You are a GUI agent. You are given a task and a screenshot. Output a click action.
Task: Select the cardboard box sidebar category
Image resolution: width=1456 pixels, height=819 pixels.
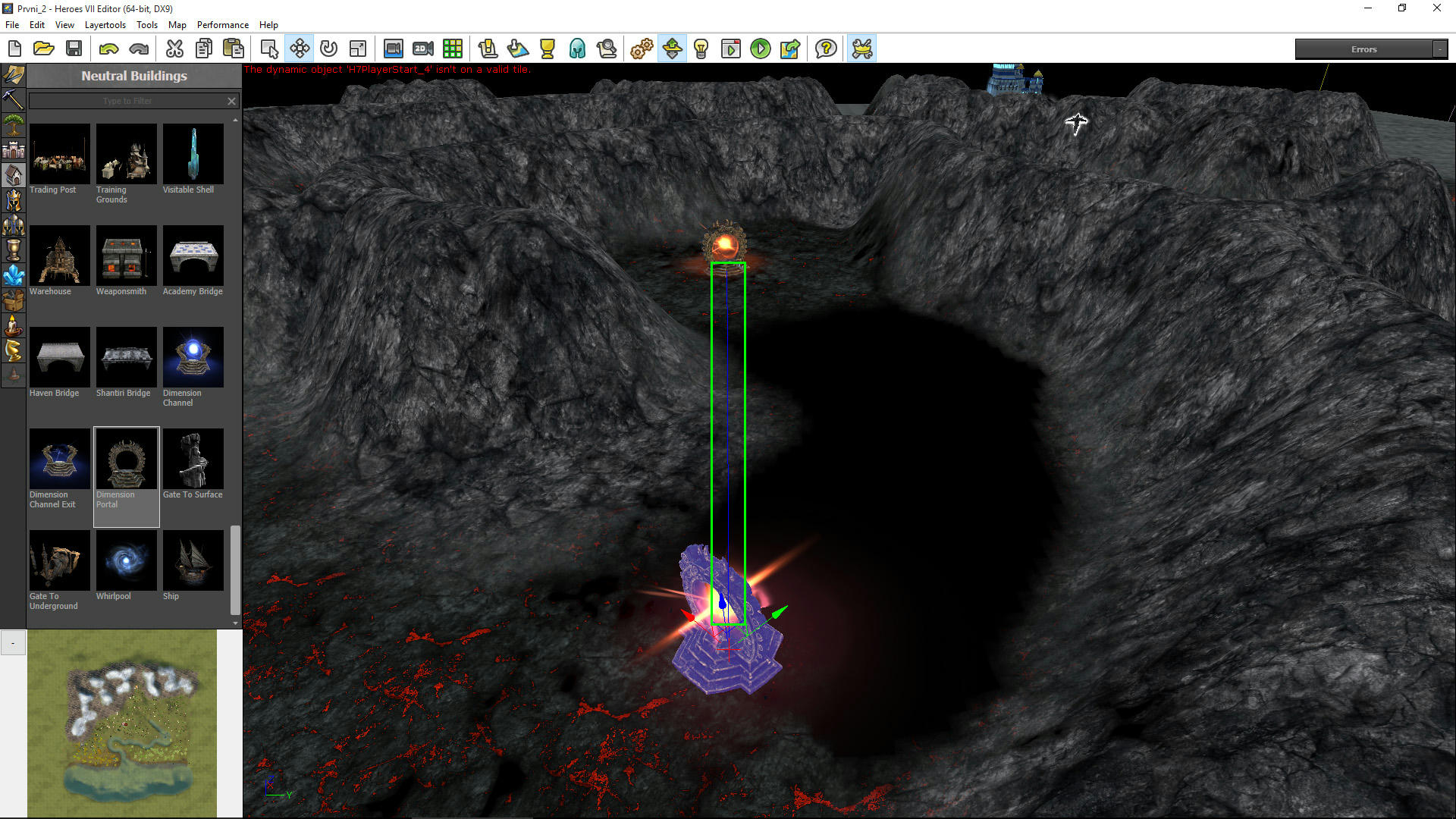(x=14, y=300)
